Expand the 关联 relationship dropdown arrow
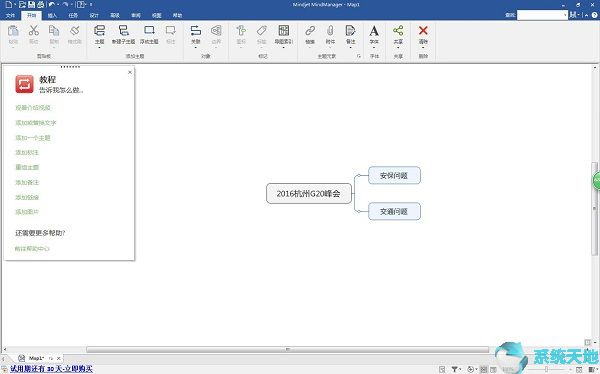Image resolution: width=600 pixels, height=374 pixels. 196,47
